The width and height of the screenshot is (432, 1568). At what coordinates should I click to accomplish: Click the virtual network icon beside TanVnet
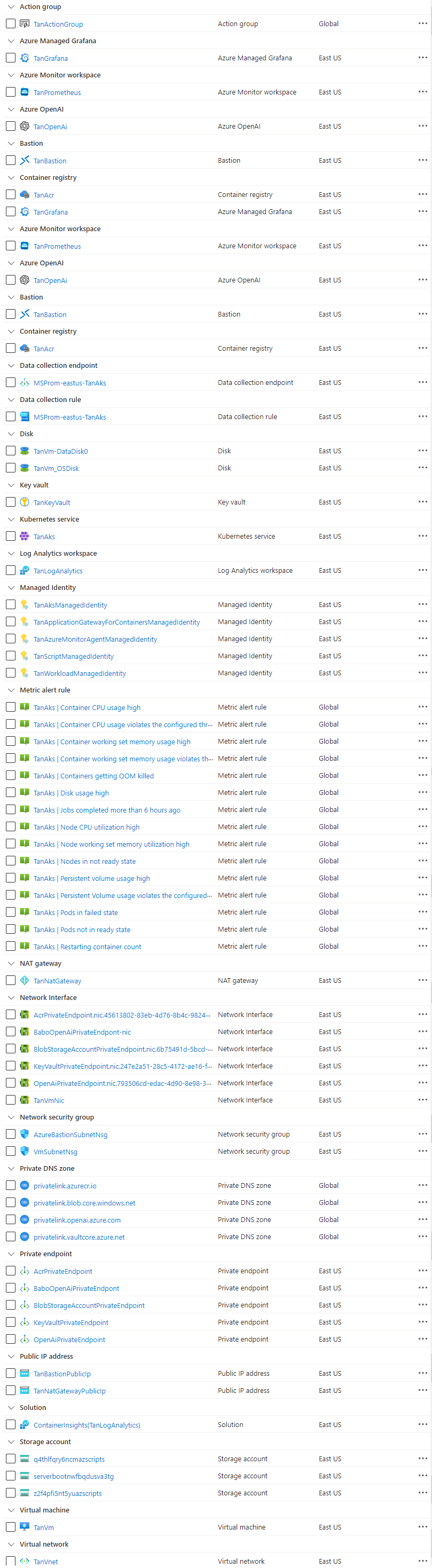tap(25, 1561)
